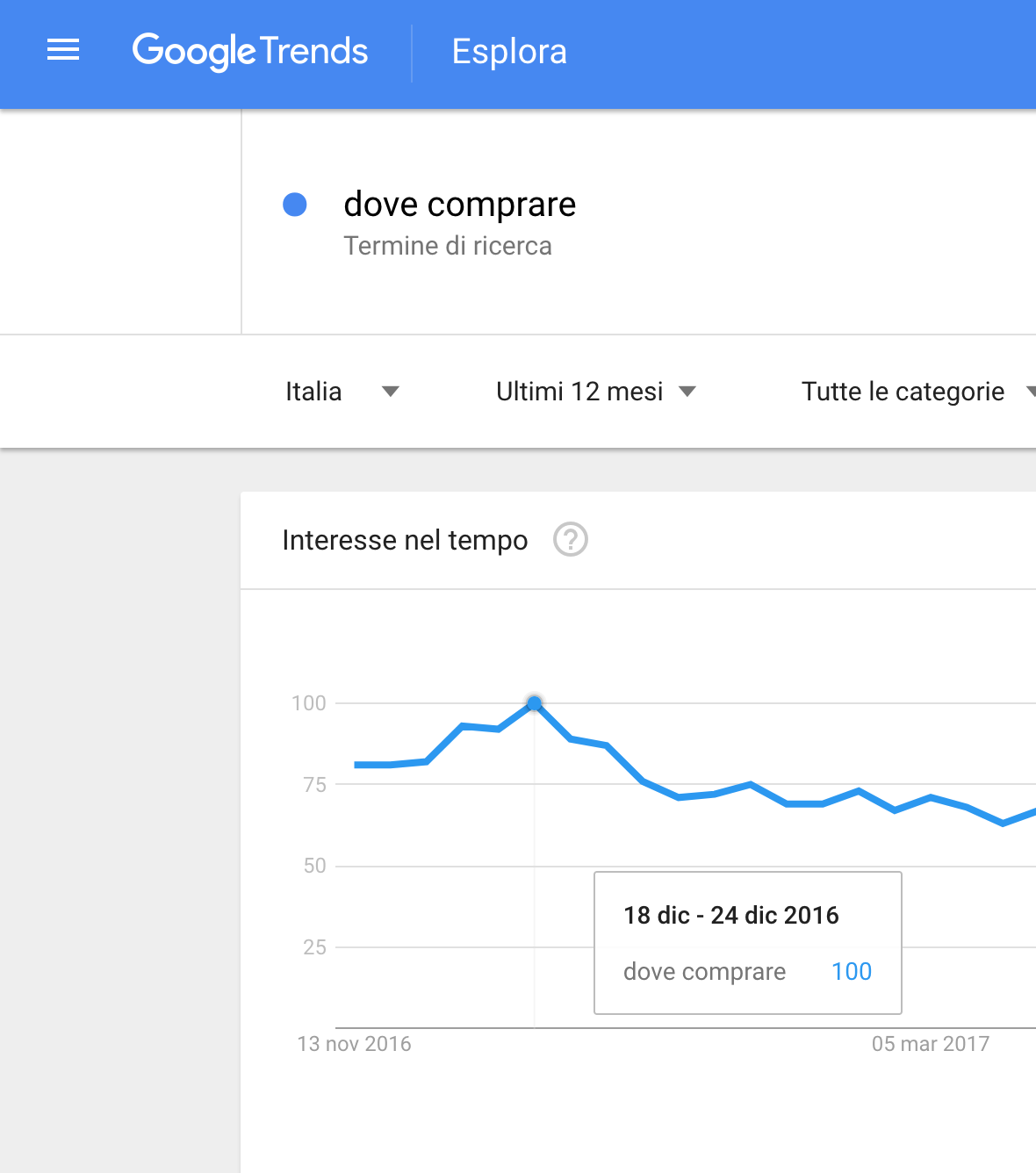Screen dimensions: 1036x1173
Task: Click the Termine di ricerca subtitle
Action: tap(448, 246)
